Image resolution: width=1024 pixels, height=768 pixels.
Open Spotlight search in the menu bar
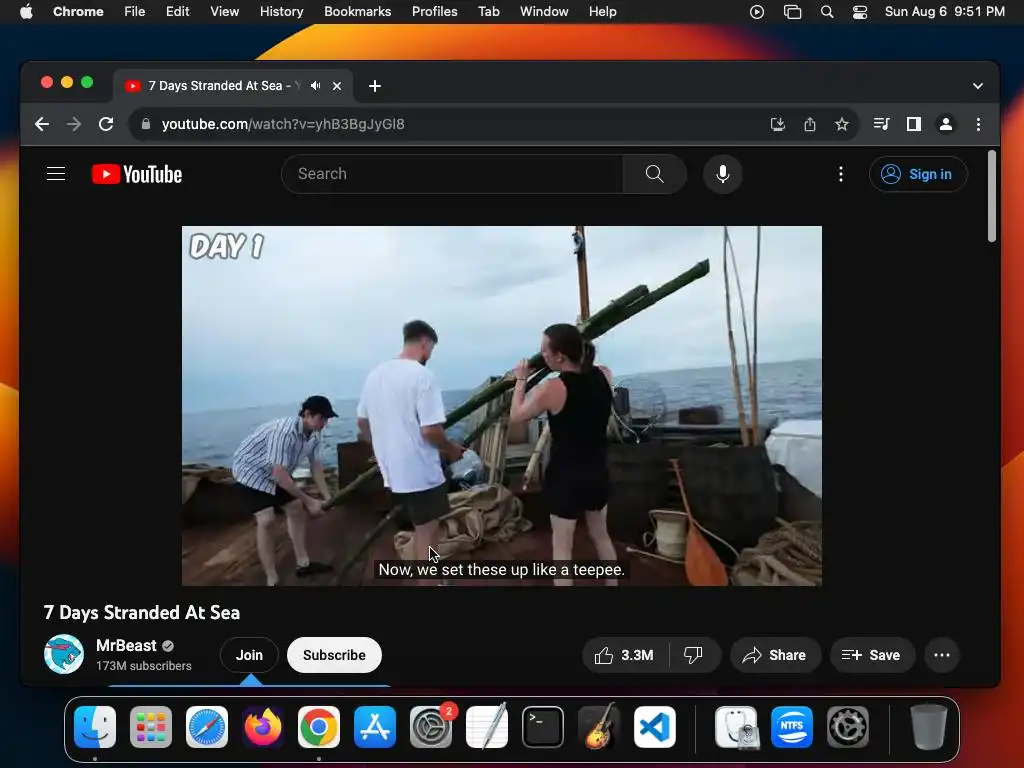click(x=827, y=12)
